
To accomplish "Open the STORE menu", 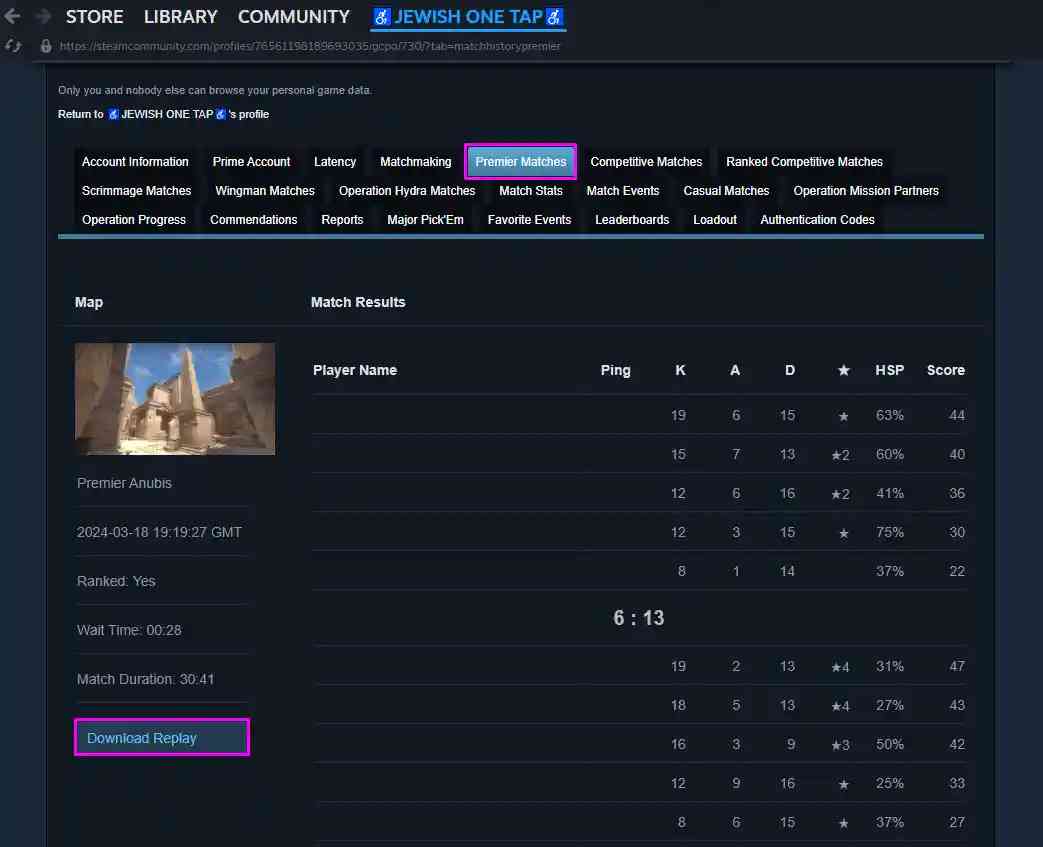I will point(94,17).
